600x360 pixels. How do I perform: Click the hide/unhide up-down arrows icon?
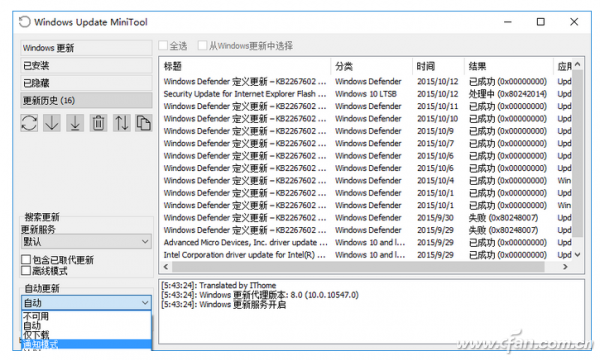click(122, 123)
